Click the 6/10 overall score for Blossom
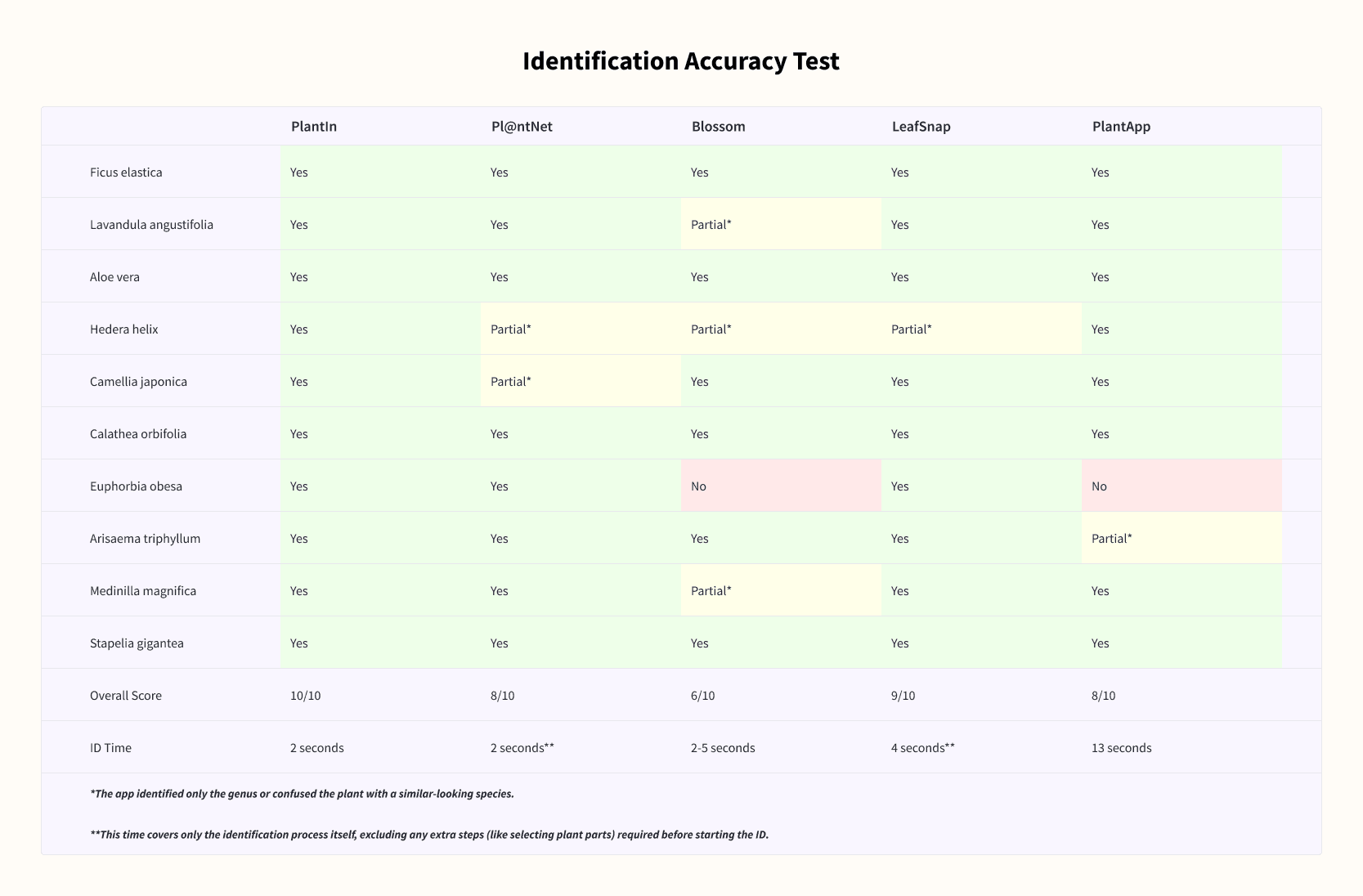This screenshot has height=896, width=1363. [703, 696]
